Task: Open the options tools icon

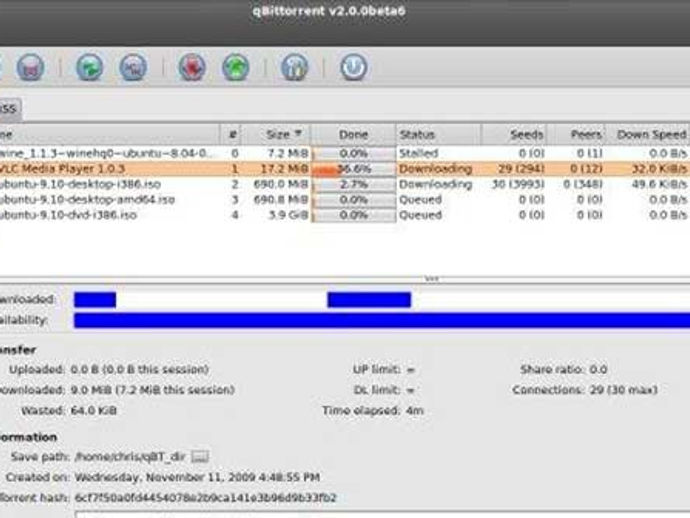Action: [294, 67]
